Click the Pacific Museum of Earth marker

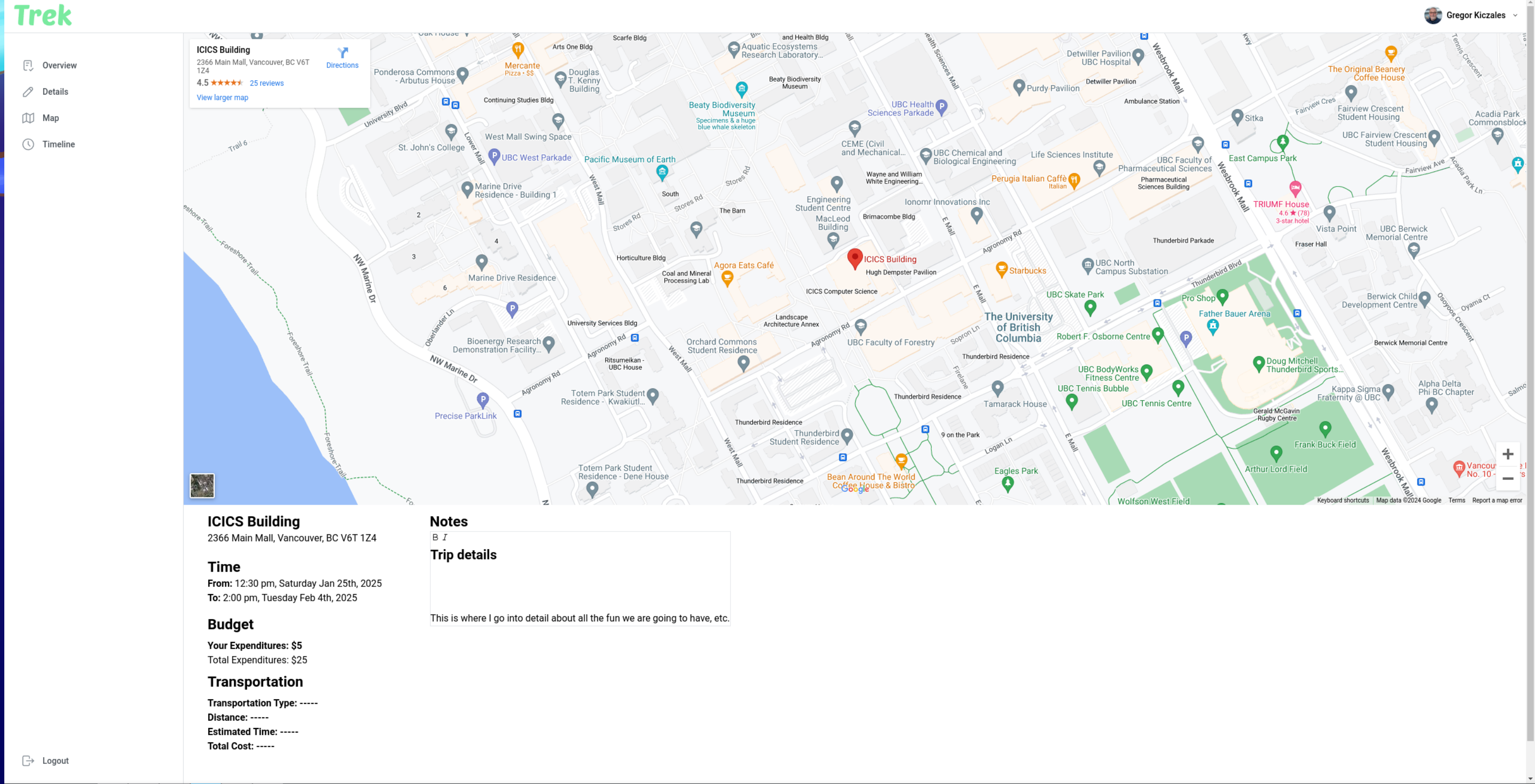[662, 173]
